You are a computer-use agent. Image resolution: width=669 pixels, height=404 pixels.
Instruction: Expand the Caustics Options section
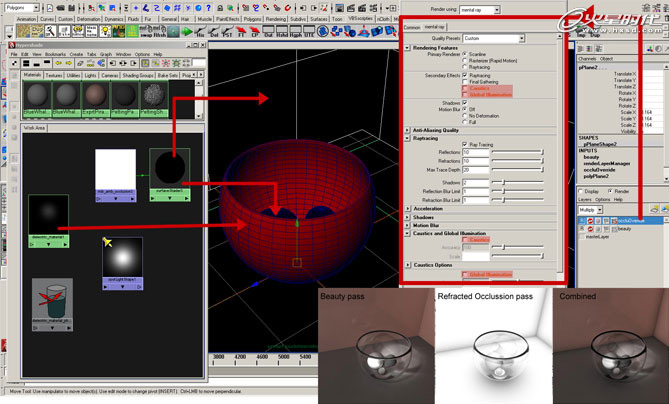[407, 265]
